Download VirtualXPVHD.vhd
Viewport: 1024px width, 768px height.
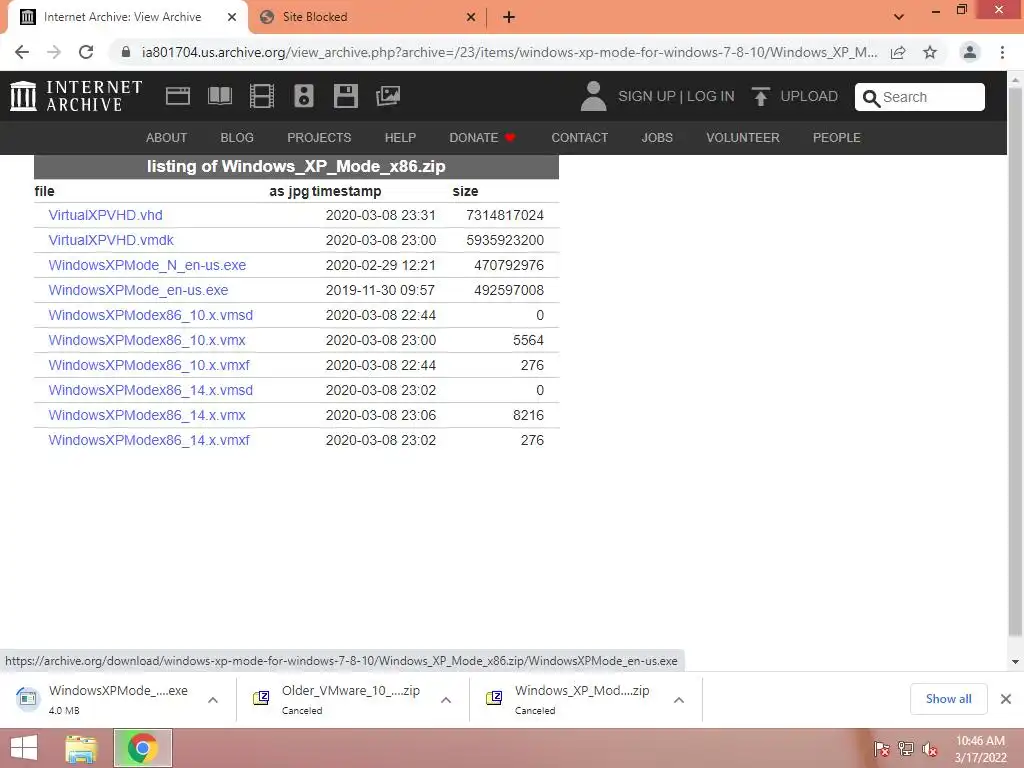(x=105, y=215)
